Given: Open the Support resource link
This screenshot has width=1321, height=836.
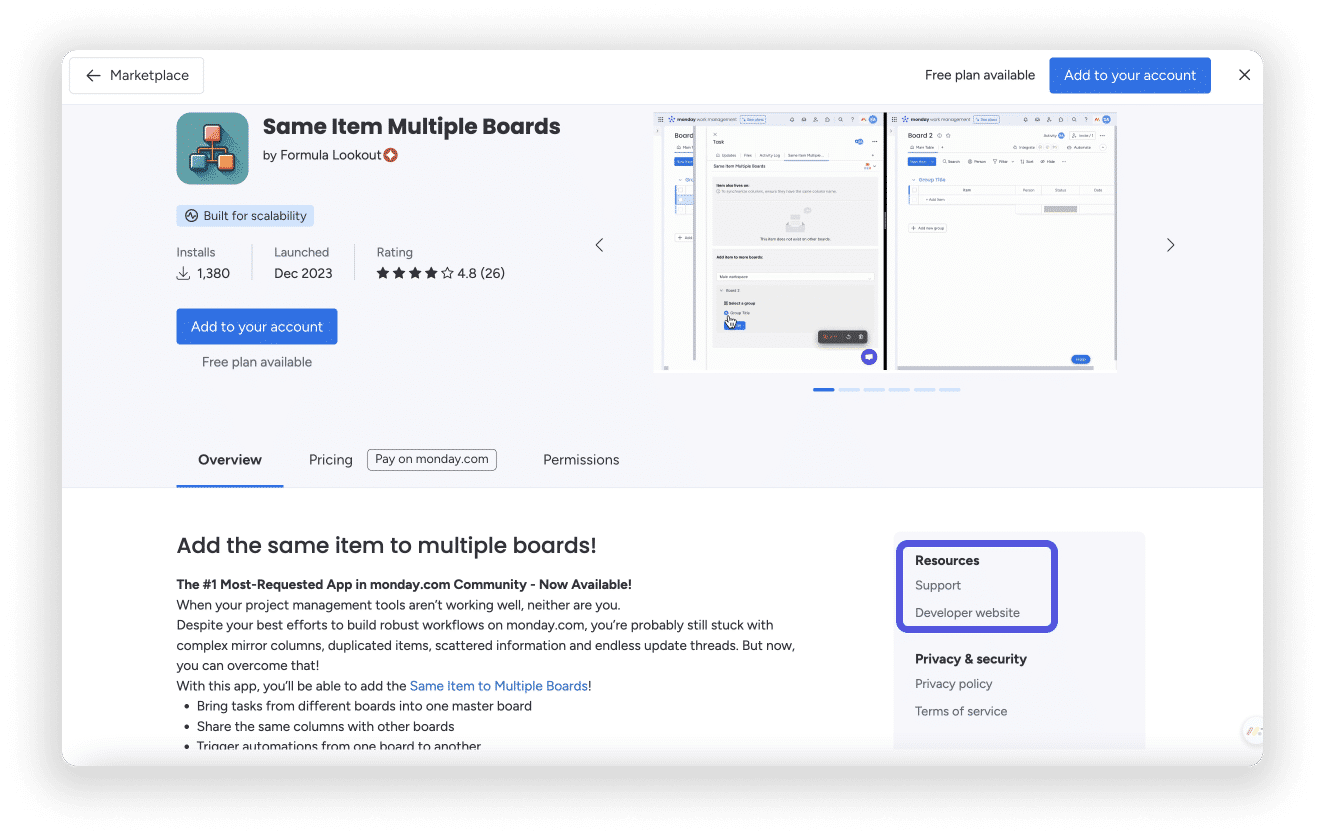Looking at the screenshot, I should 938,586.
